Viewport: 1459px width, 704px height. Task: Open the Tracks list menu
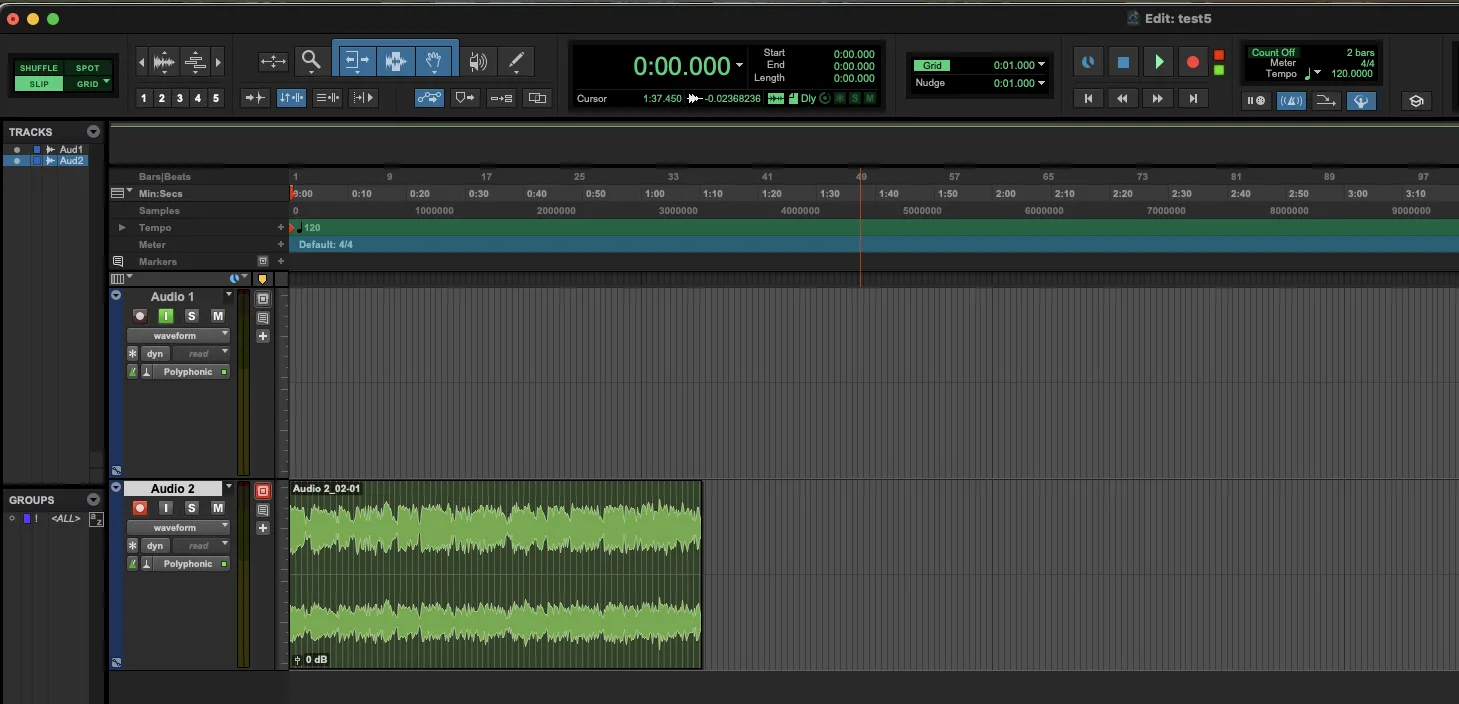pos(93,132)
